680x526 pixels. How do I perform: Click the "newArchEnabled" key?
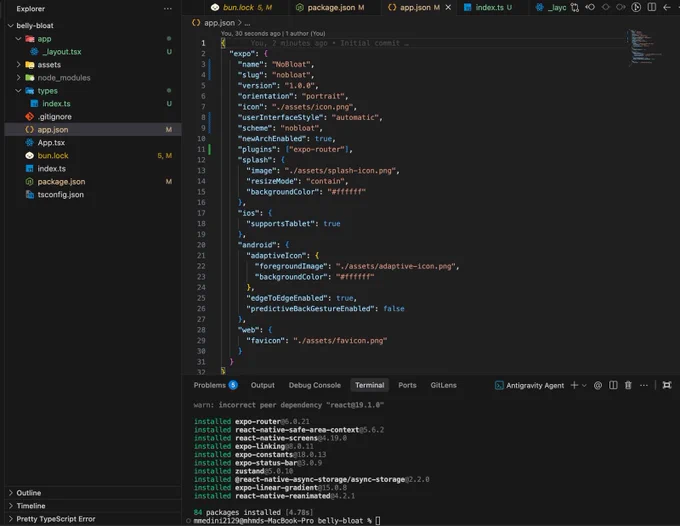coord(274,139)
